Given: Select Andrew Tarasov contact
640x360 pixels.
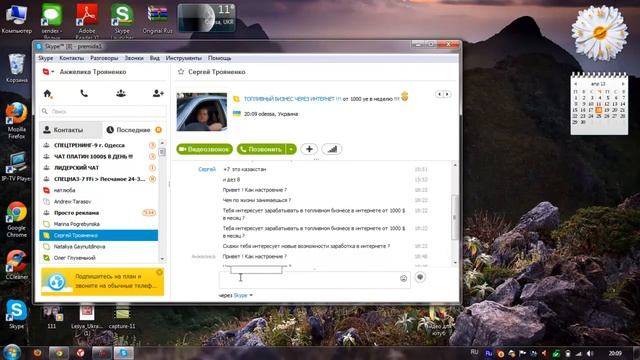Looking at the screenshot, I should tap(98, 202).
